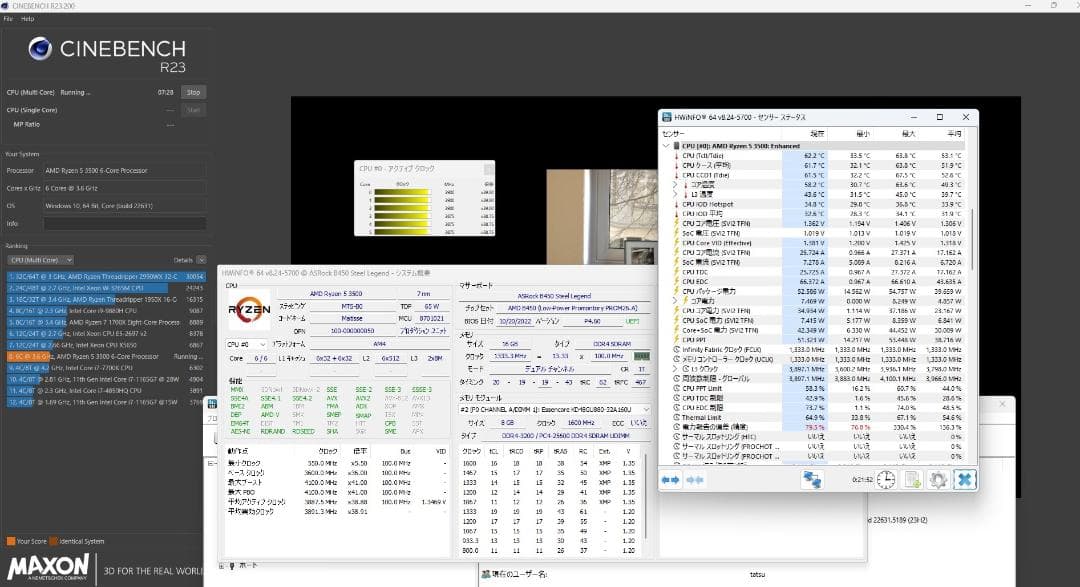Click the expand layout arrows icon in HWiNFO
The width and height of the screenshot is (1080, 587).
click(x=670, y=480)
